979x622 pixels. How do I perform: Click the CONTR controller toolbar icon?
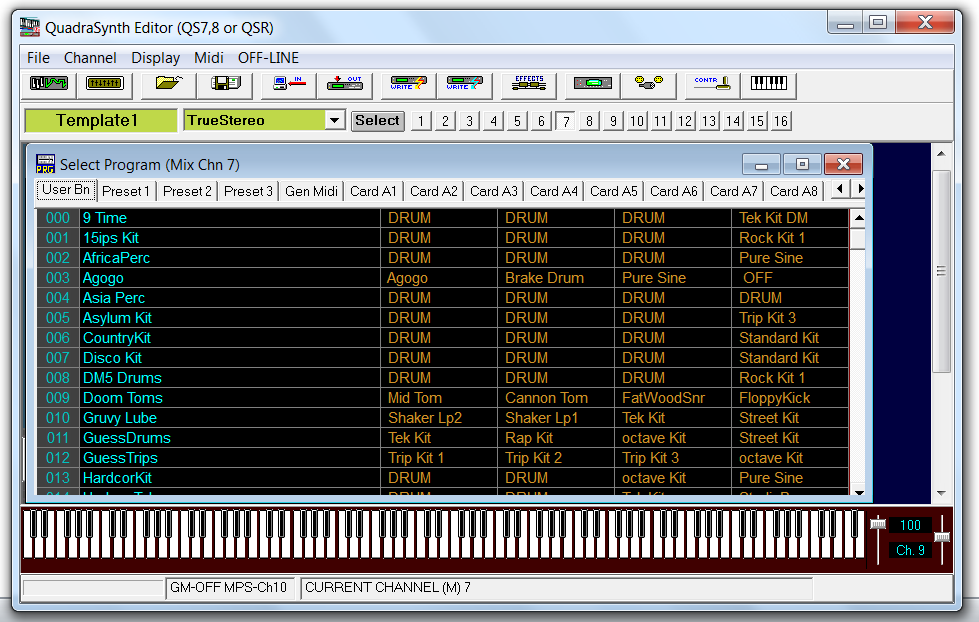click(x=713, y=85)
